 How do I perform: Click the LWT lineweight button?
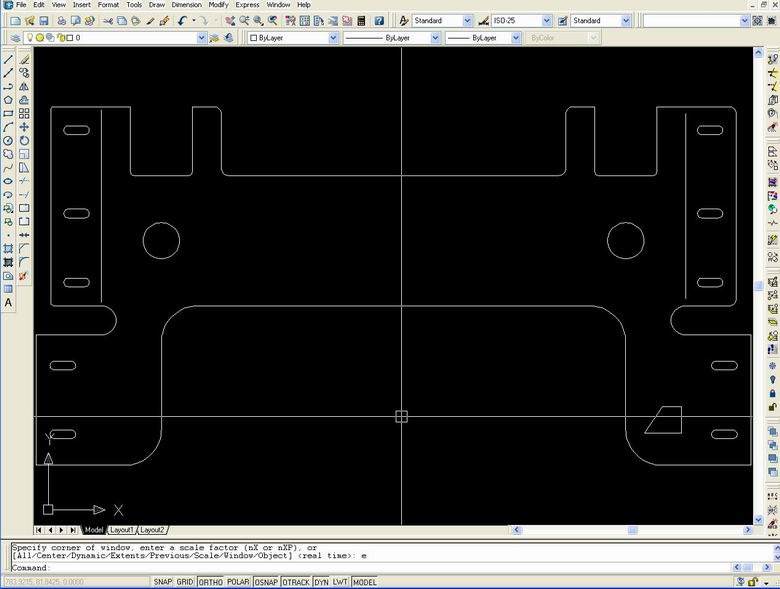pos(340,582)
